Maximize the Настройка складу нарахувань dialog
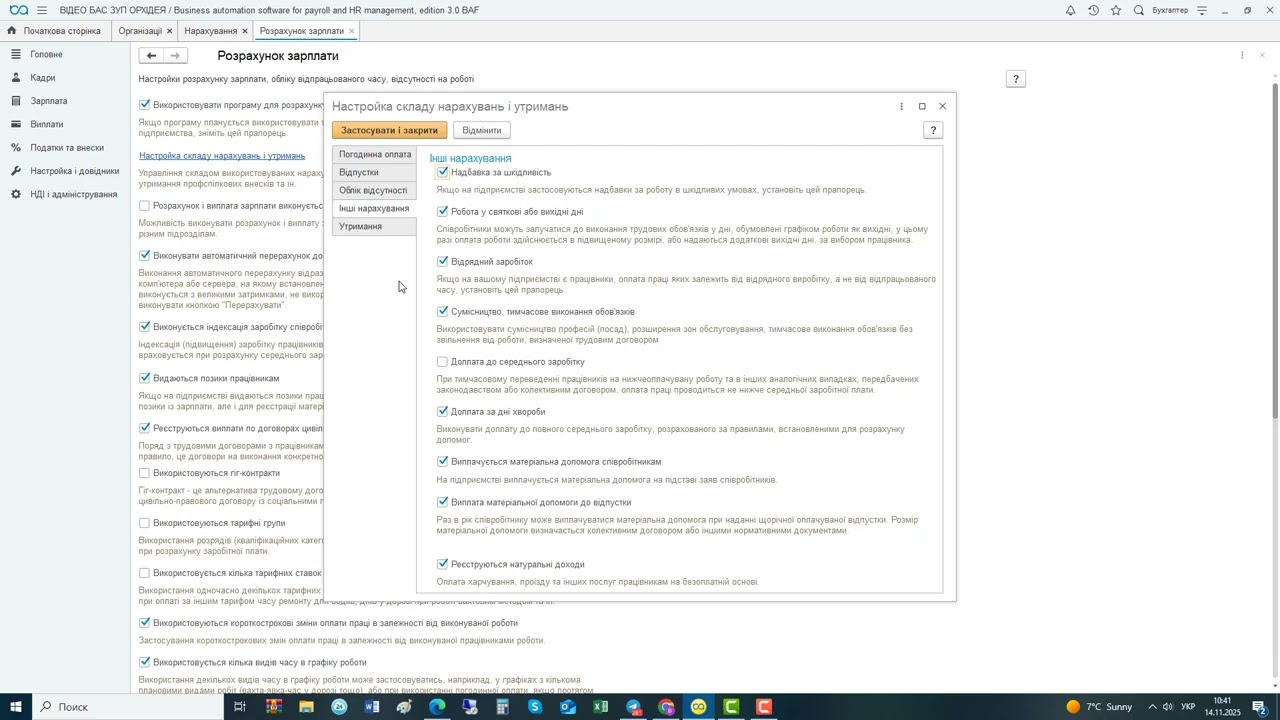Image resolution: width=1280 pixels, height=720 pixels. 922,106
